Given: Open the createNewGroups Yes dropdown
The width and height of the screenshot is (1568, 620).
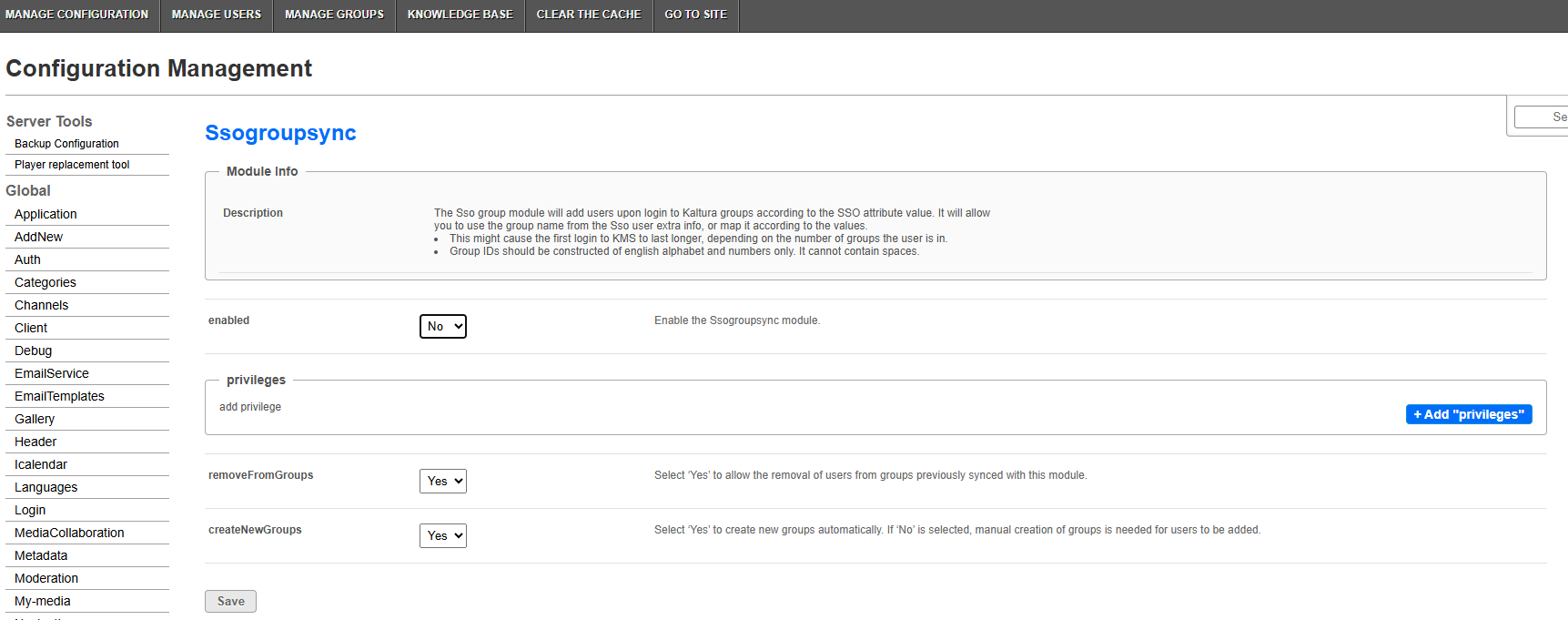Looking at the screenshot, I should click(x=442, y=535).
